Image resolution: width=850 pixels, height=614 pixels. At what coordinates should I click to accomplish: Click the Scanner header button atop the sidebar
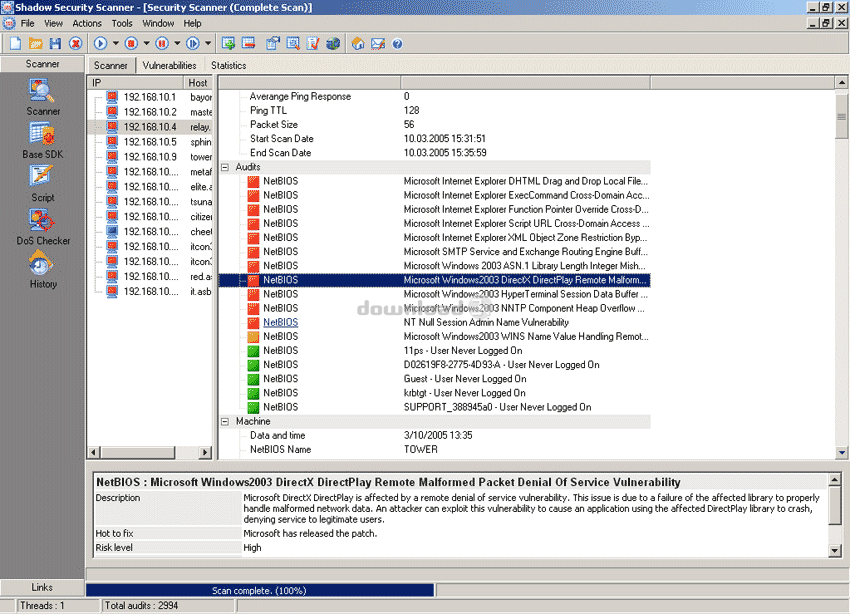point(42,64)
